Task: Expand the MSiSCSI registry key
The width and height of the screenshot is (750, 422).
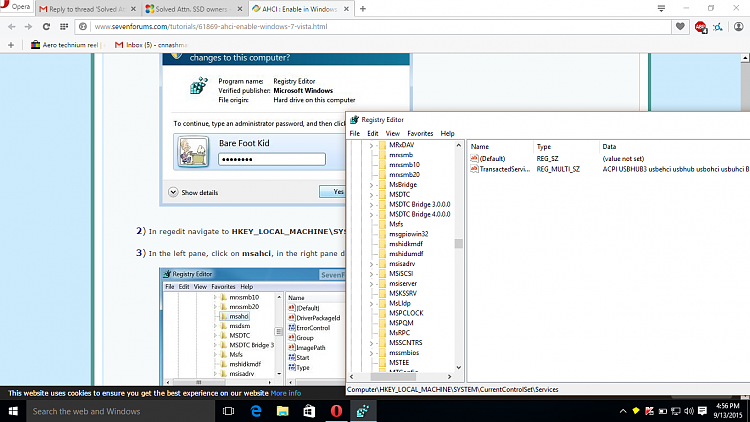Action: click(371, 274)
